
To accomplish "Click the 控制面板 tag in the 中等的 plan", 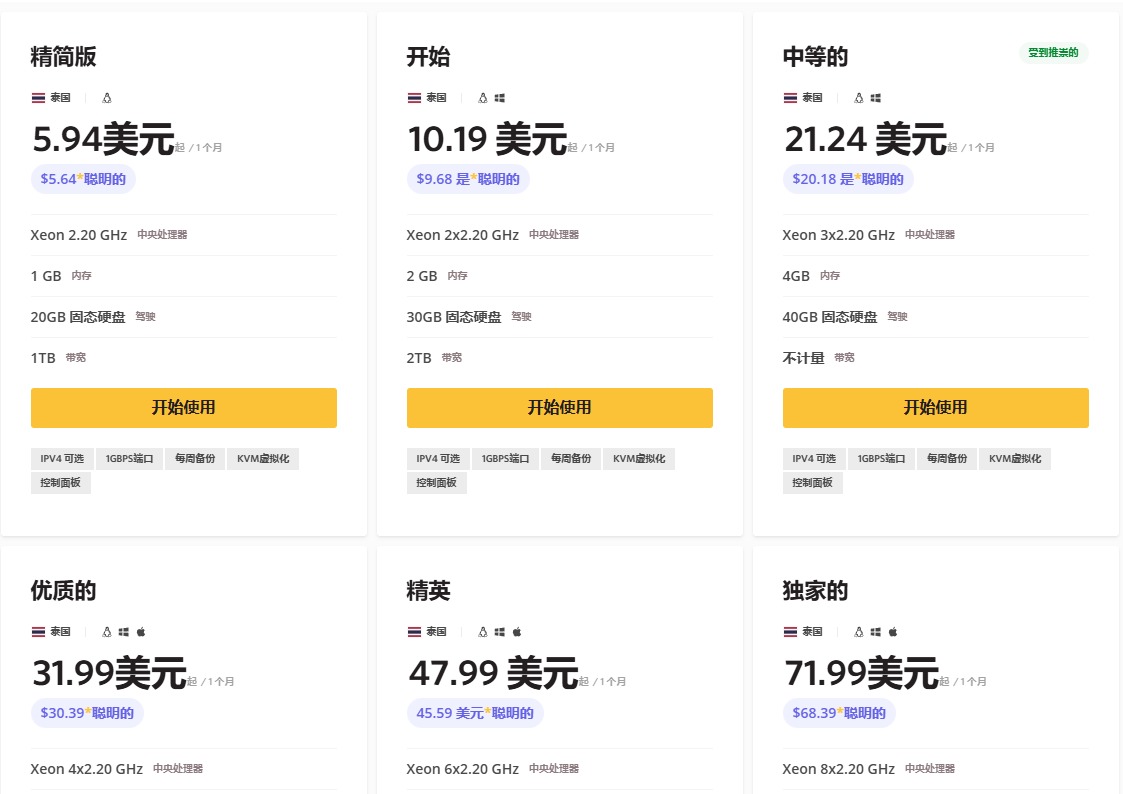I will pyautogui.click(x=812, y=483).
